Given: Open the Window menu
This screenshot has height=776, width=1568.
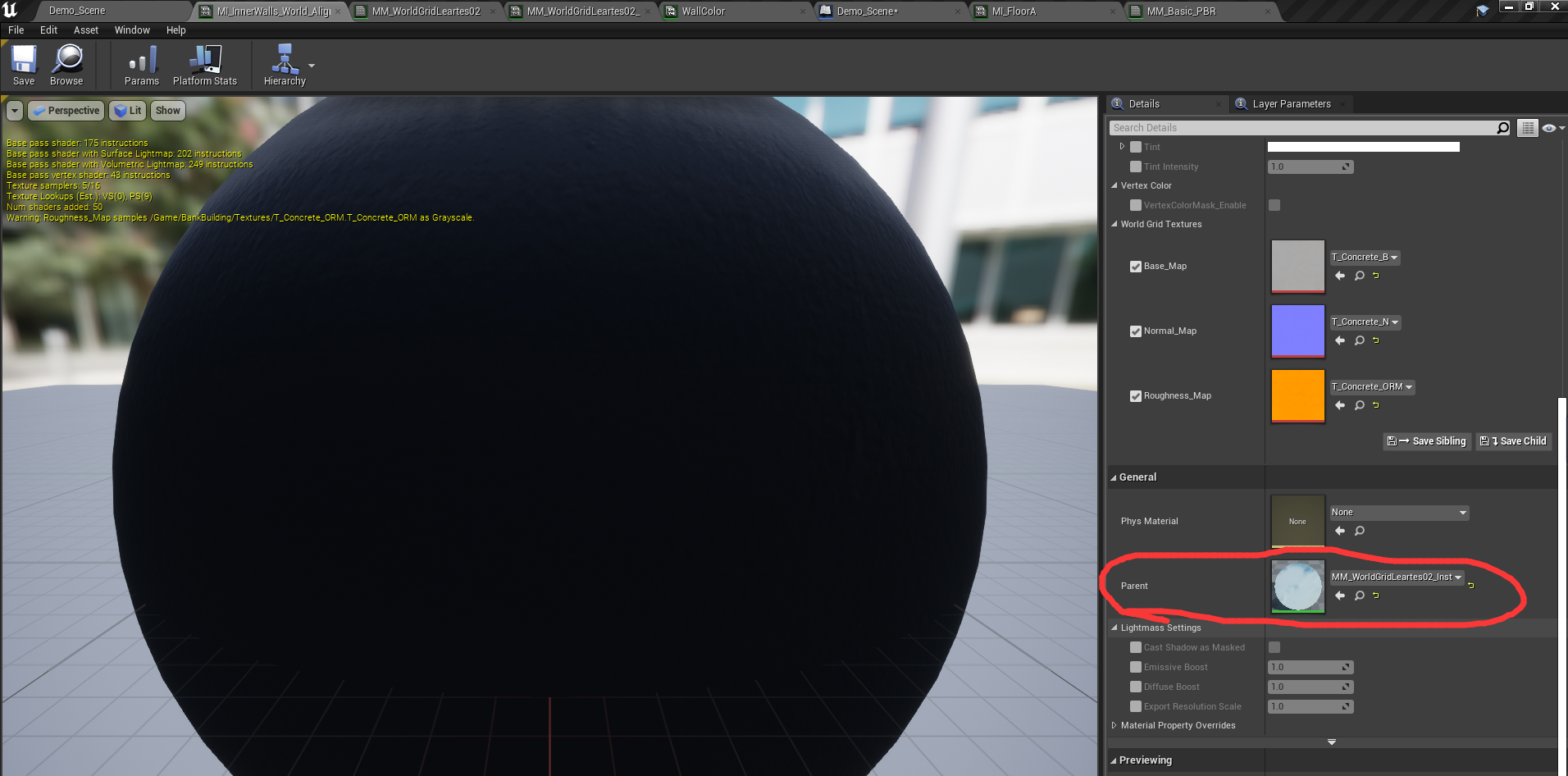Looking at the screenshot, I should click(132, 30).
